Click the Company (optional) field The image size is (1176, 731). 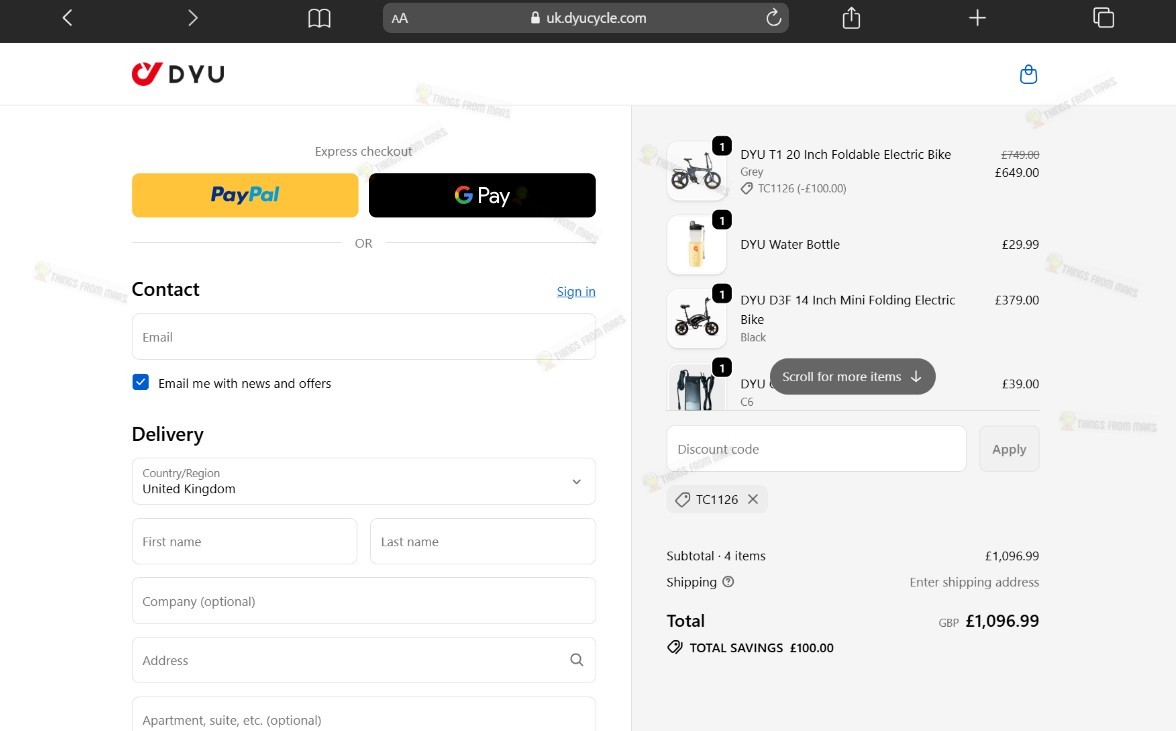pos(364,601)
